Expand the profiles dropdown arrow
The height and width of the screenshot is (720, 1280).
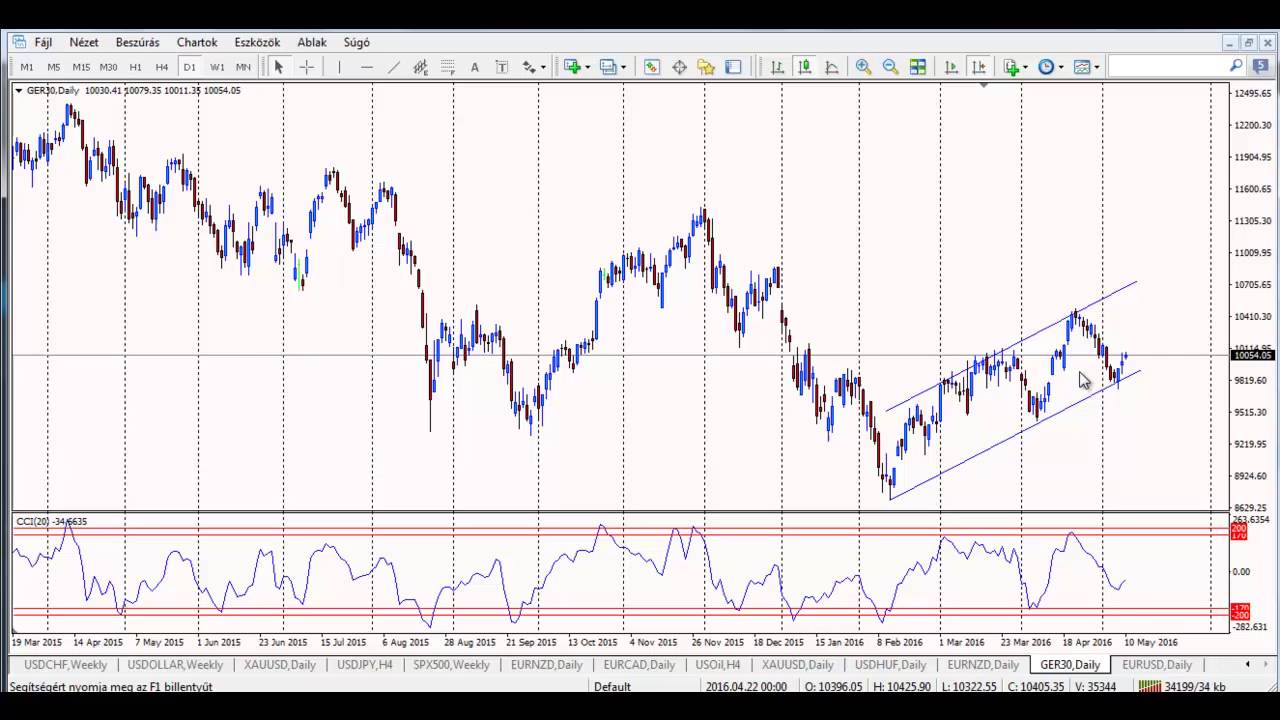[x=623, y=67]
